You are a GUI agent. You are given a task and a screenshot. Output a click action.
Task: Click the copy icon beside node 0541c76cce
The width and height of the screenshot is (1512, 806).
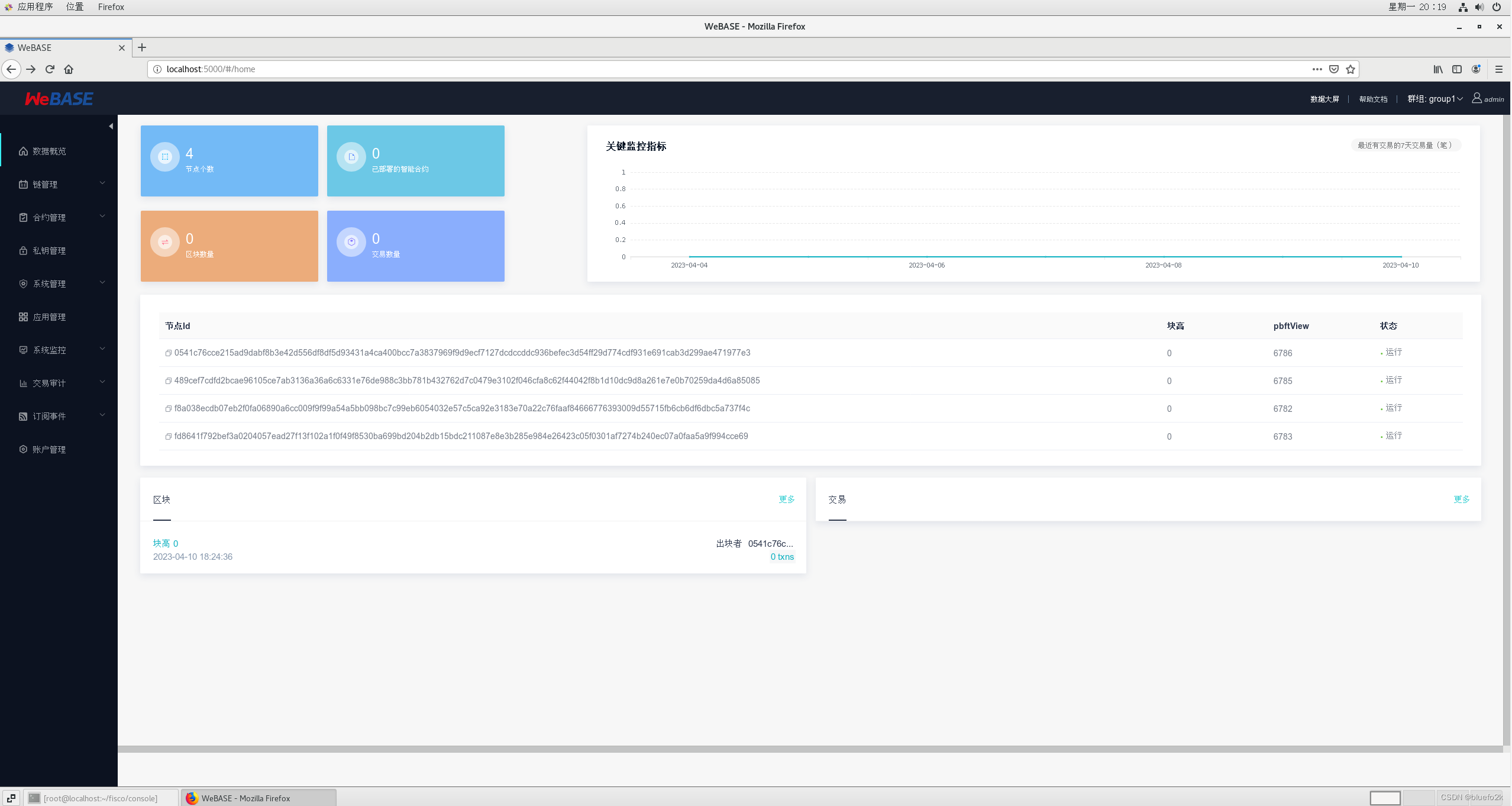point(168,353)
